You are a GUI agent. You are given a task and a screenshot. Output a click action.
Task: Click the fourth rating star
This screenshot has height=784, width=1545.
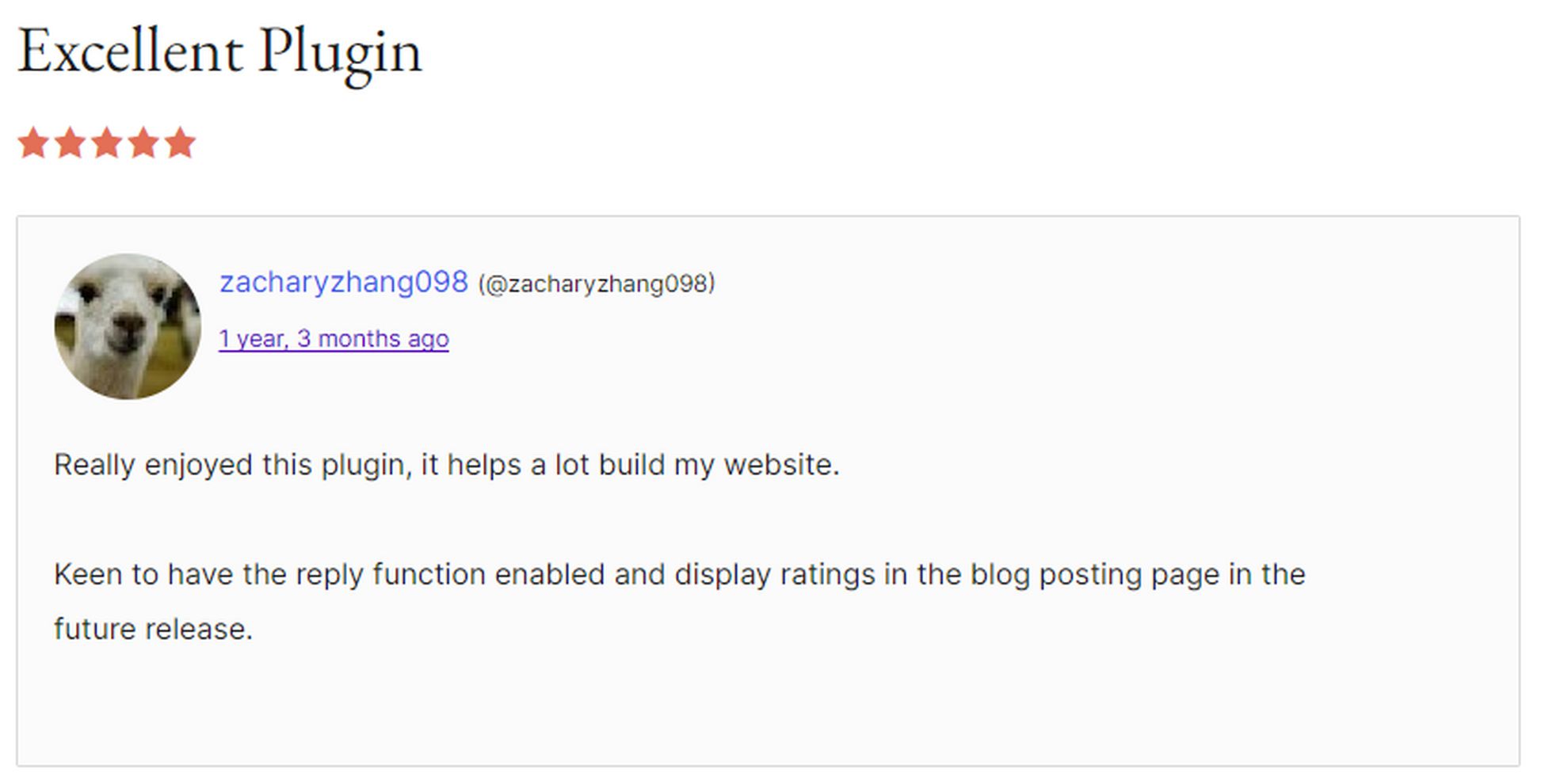(x=143, y=143)
